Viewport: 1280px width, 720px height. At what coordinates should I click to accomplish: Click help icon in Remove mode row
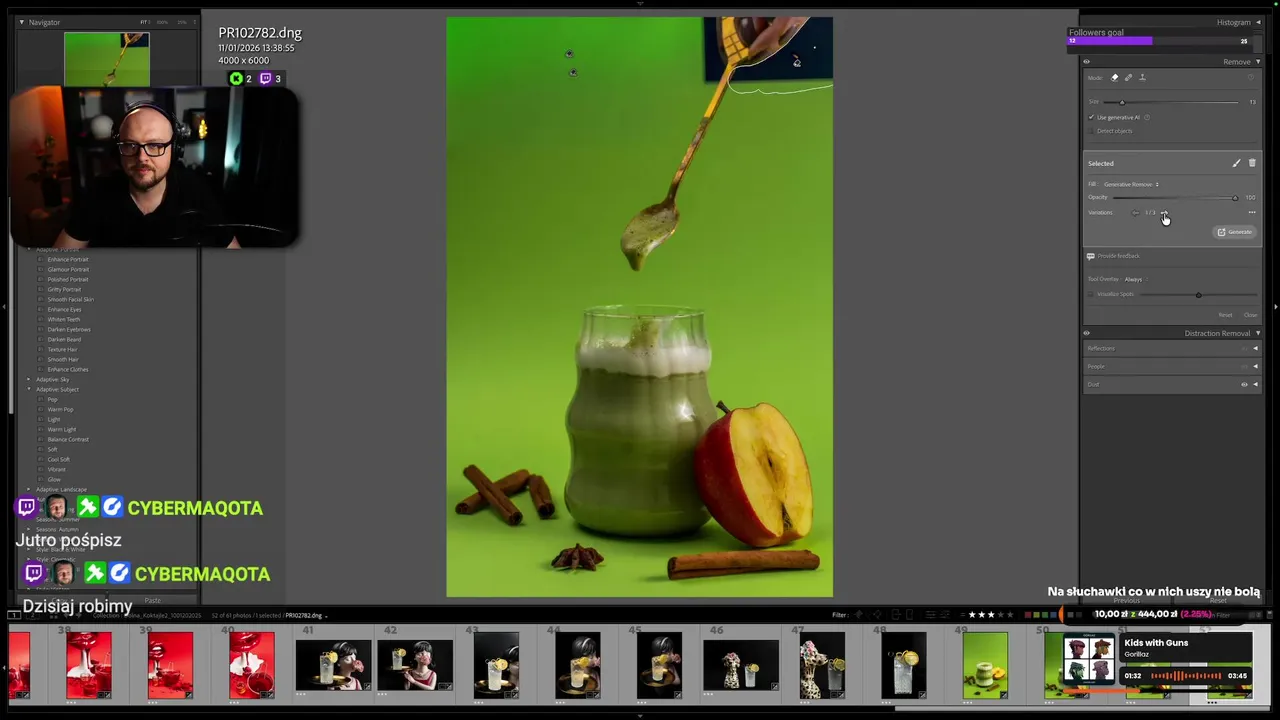point(1250,77)
